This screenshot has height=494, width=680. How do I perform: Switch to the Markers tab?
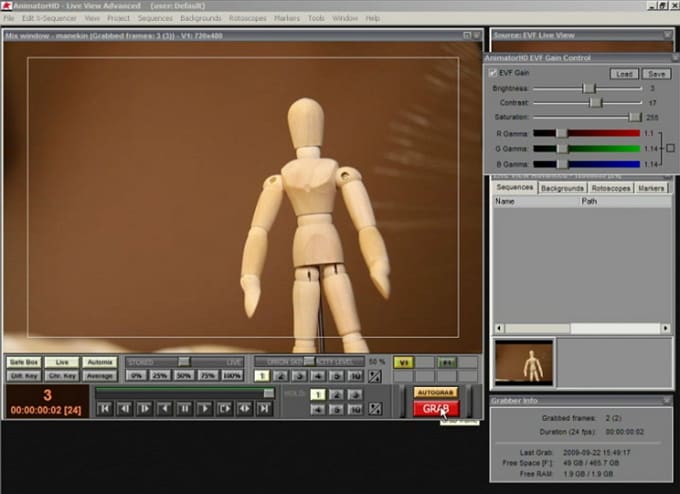click(x=651, y=188)
